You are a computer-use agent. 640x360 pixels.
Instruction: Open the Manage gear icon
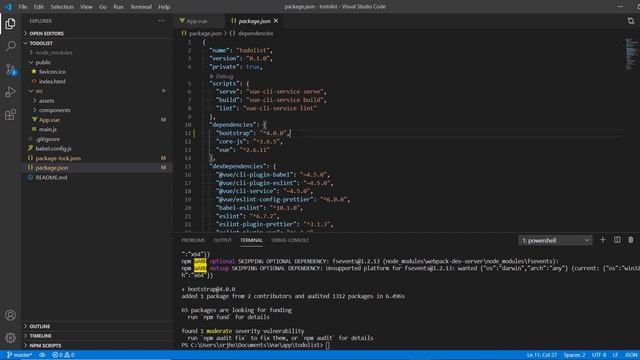click(x=10, y=338)
